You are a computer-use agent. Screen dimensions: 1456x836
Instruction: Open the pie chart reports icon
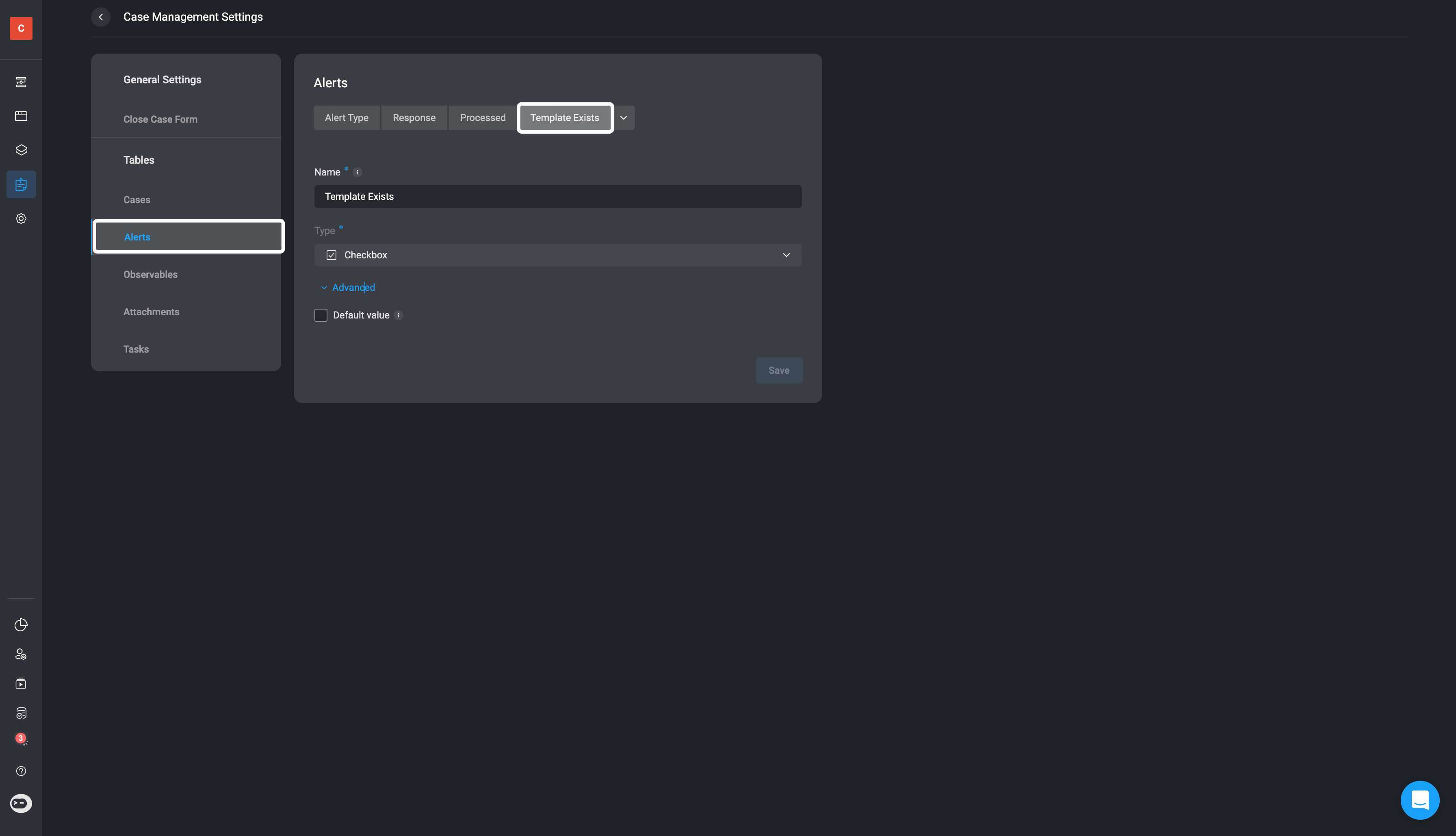coord(21,625)
